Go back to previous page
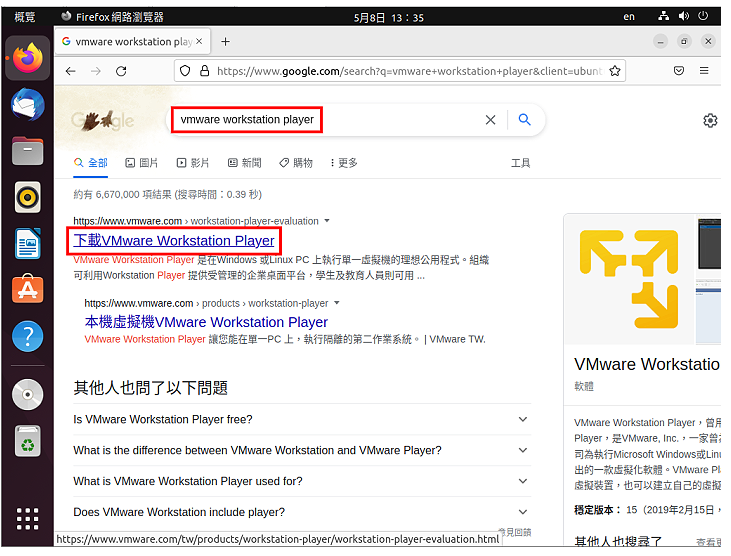This screenshot has height=556, width=731. [x=71, y=71]
